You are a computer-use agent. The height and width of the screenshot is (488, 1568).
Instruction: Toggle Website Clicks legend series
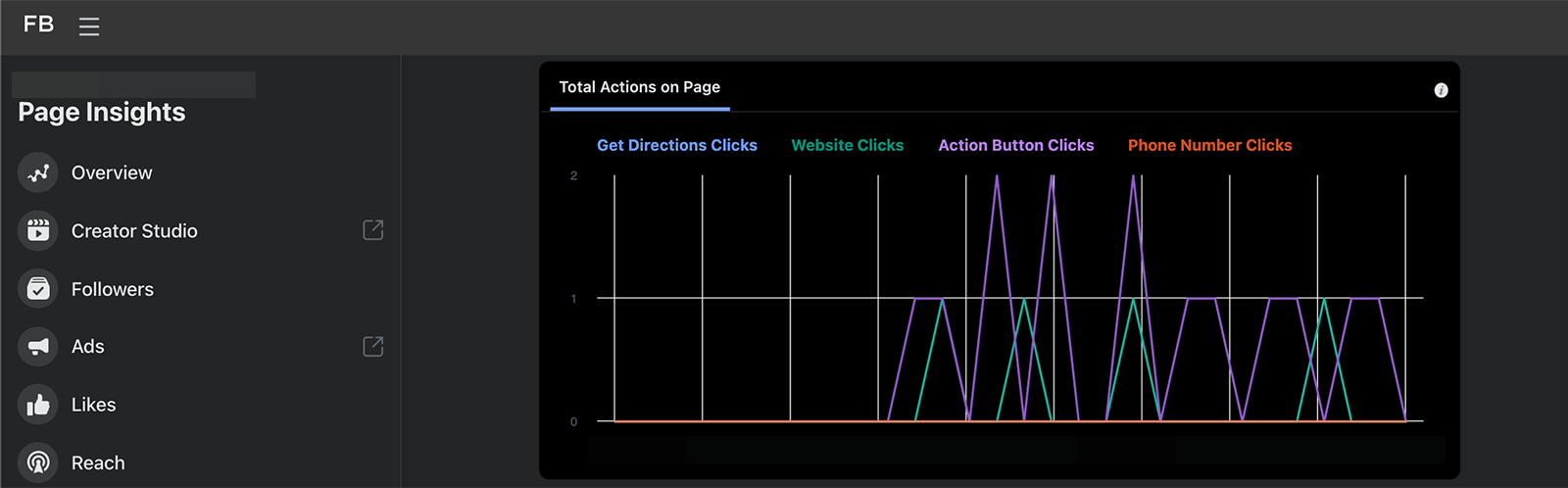[847, 145]
